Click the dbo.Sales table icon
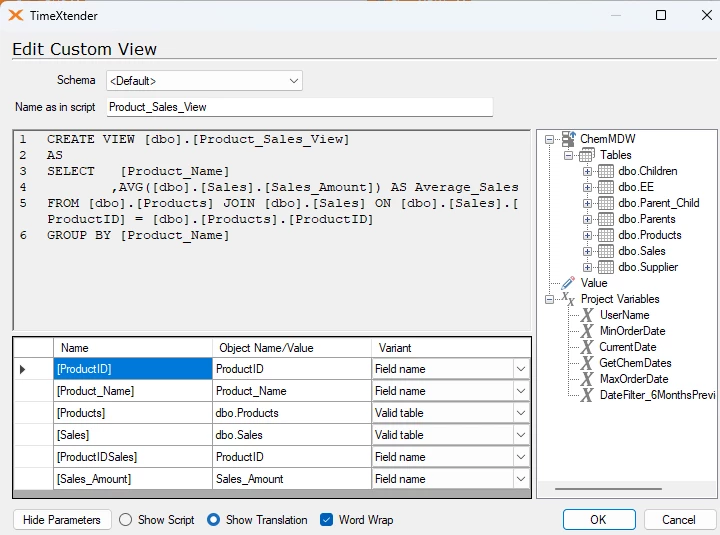Viewport: 720px width, 535px height. tap(606, 251)
